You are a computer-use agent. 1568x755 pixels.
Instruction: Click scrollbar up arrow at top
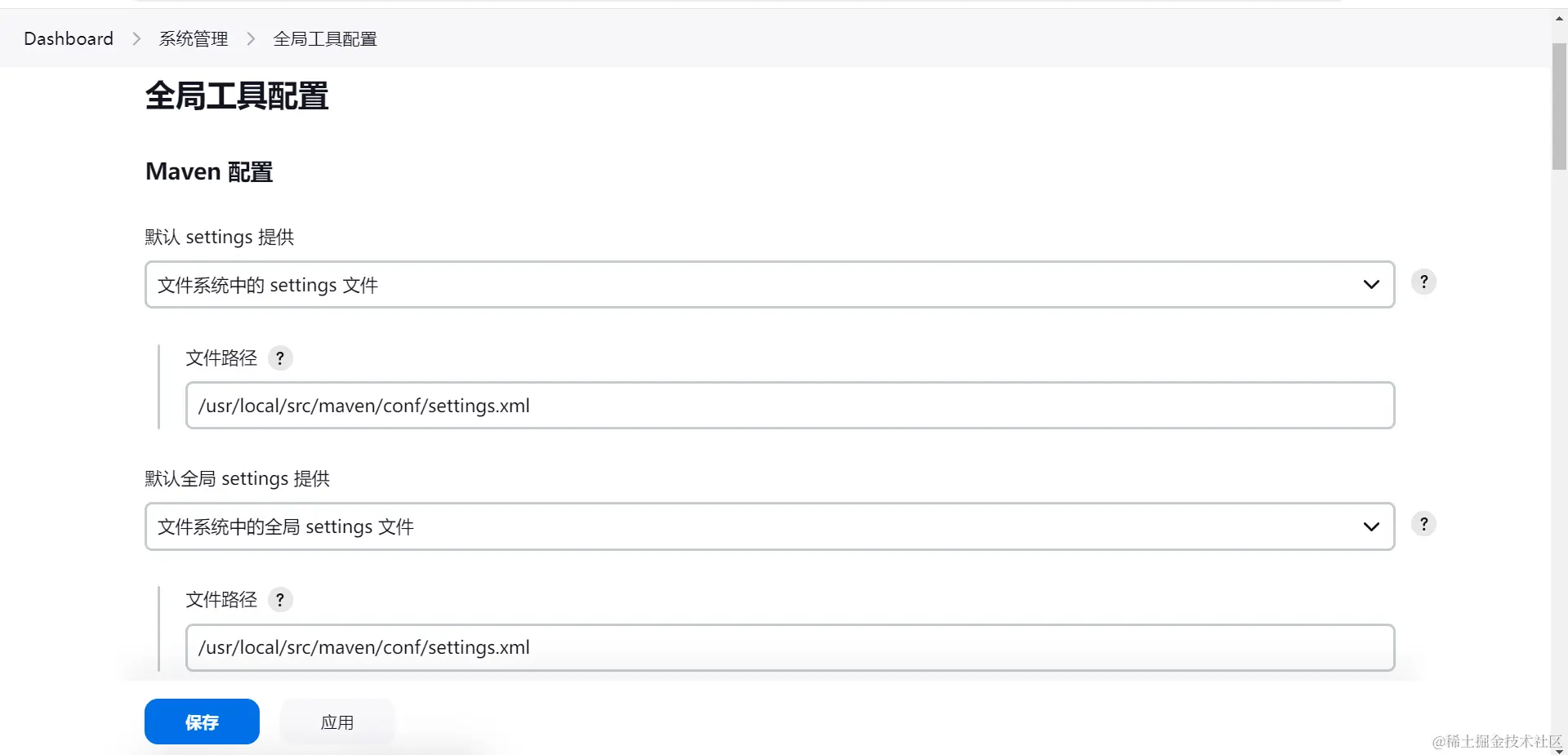point(1559,17)
